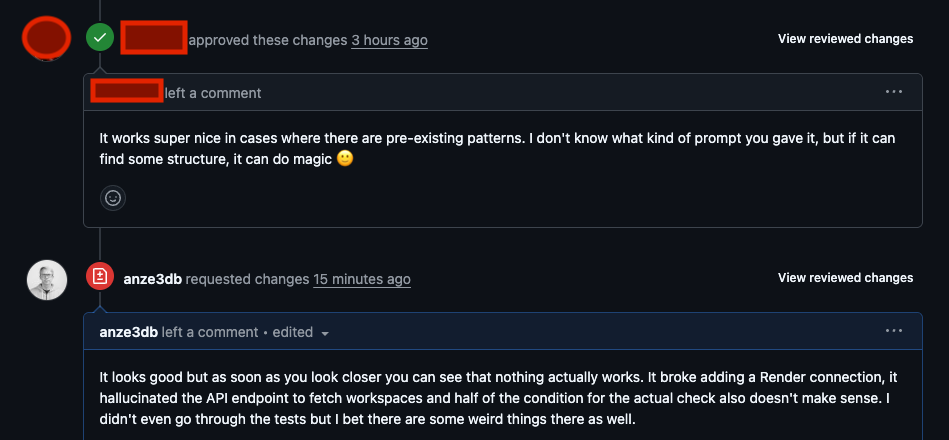The width and height of the screenshot is (949, 440).
Task: Click the "15 minutes ago" timestamp
Action: (x=362, y=279)
